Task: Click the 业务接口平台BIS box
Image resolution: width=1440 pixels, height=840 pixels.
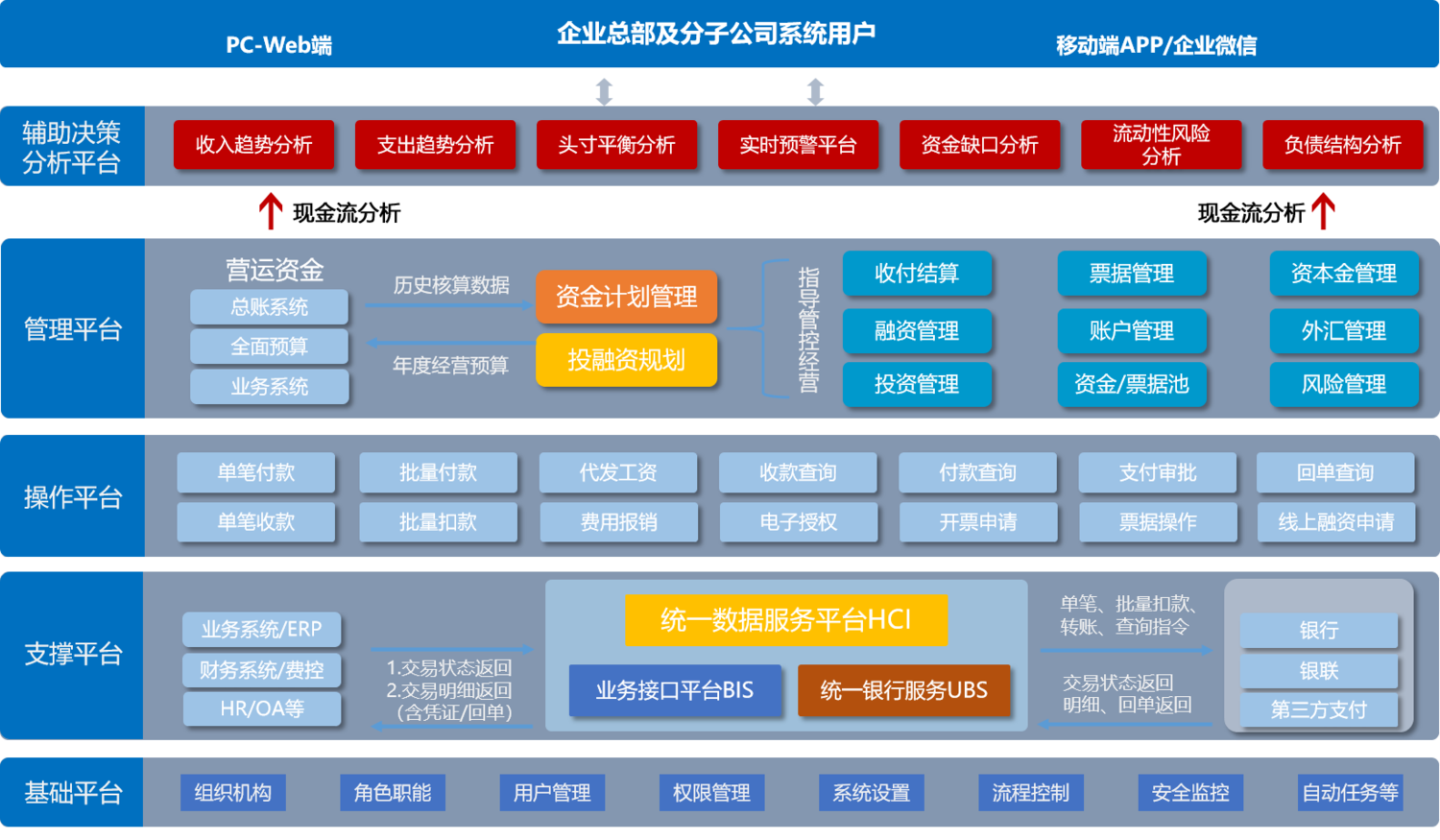Action: point(675,690)
